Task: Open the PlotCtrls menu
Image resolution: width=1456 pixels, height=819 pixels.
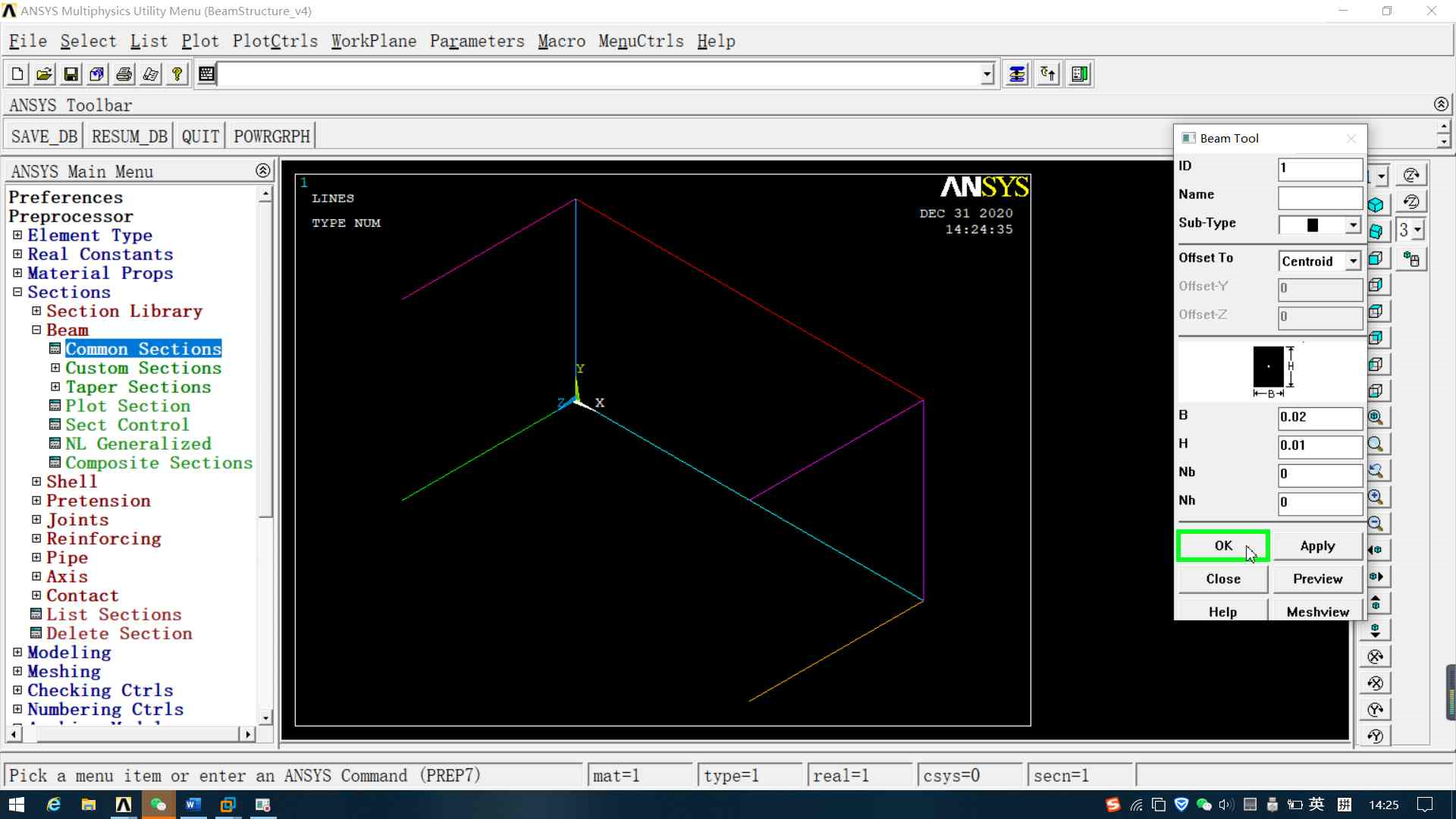Action: point(275,41)
